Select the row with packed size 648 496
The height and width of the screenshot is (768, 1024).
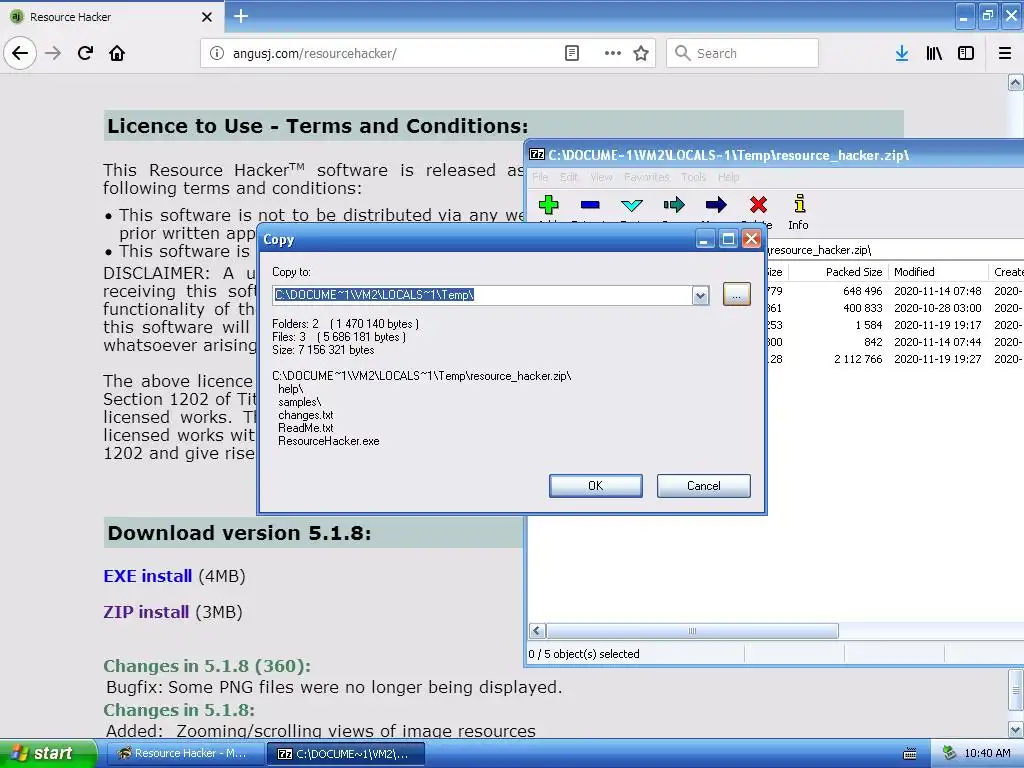tap(895, 291)
